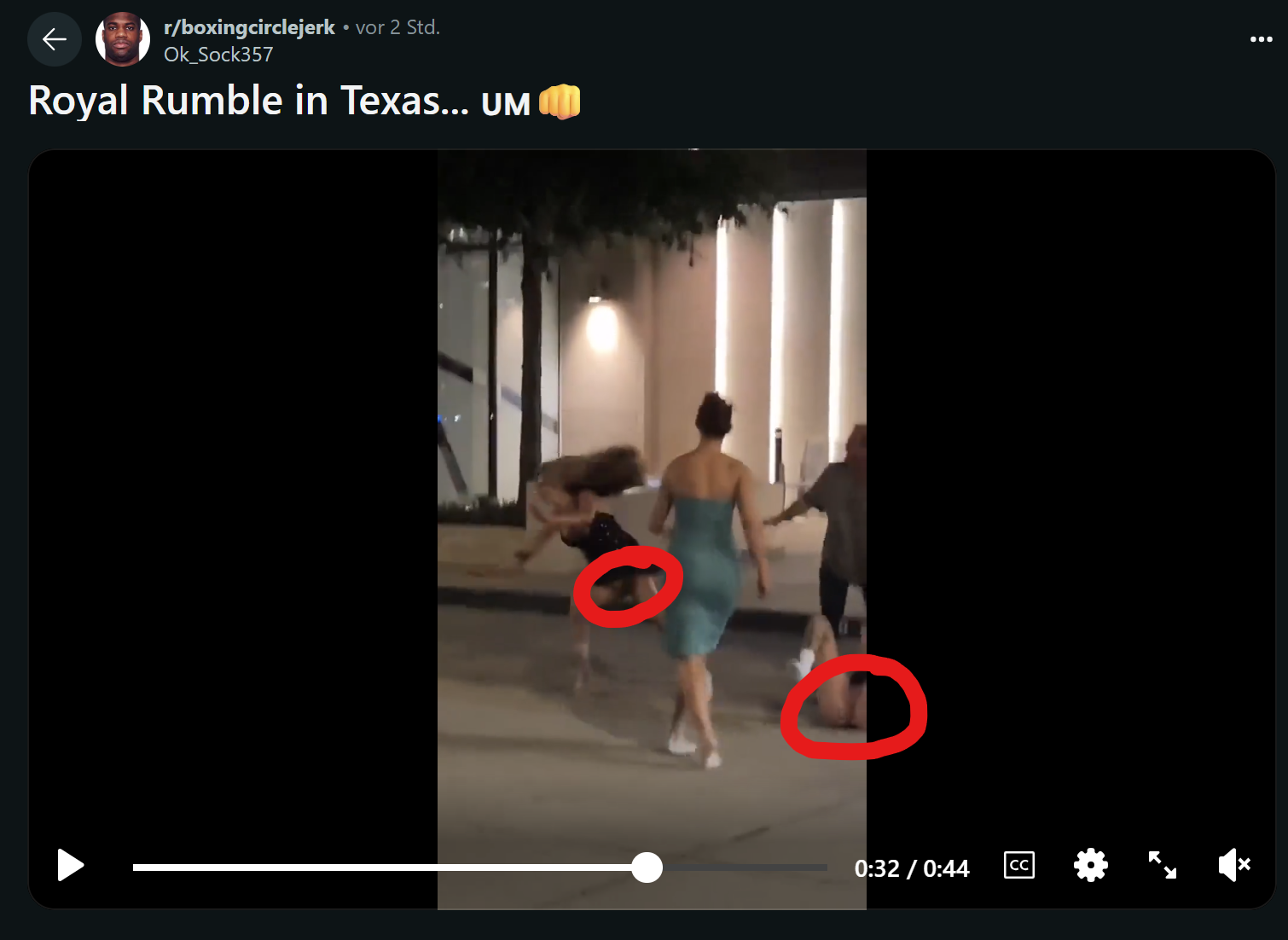The width and height of the screenshot is (1288, 940).
Task: Click the left black area of video player
Action: [234, 495]
